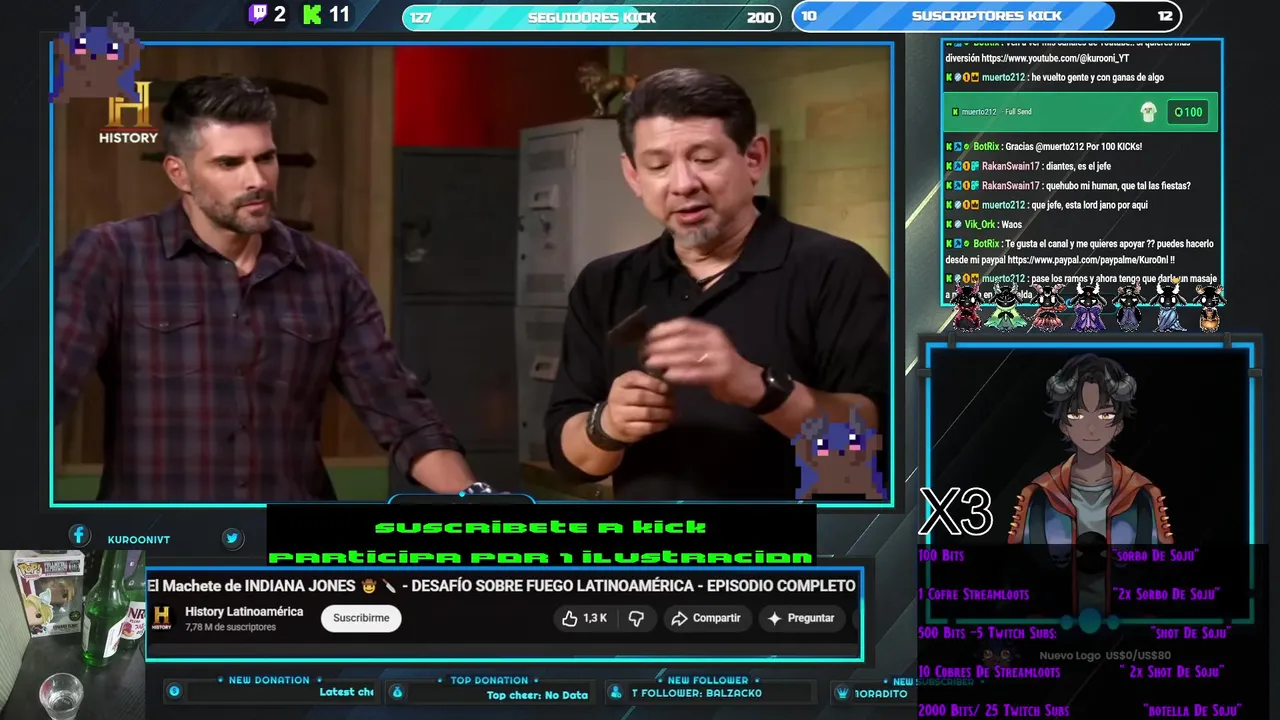Screen dimensions: 1280x720
Task: Click the 'El Machete de INDIANA JONES' video title
Action: point(500,586)
